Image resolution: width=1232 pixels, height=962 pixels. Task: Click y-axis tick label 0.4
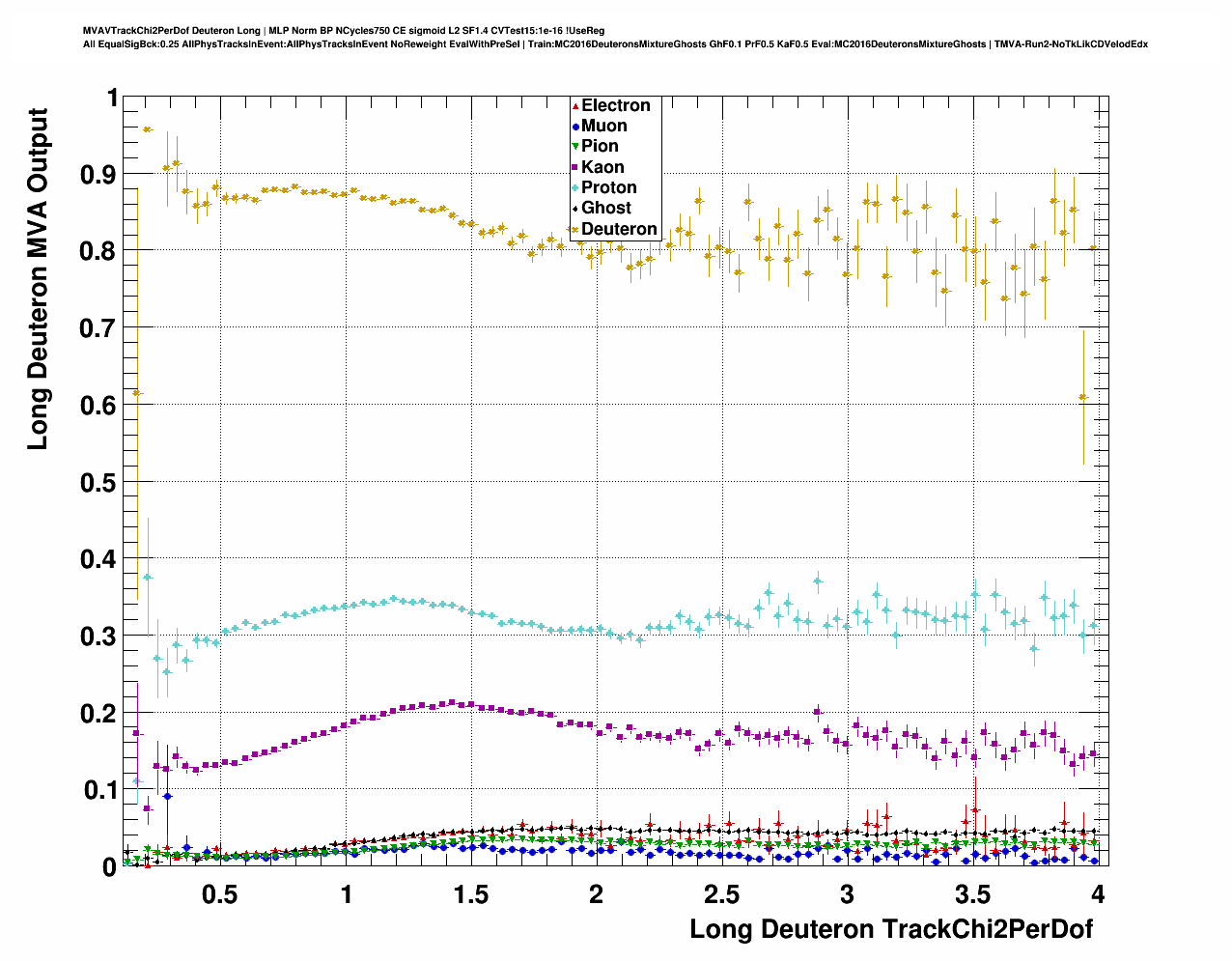[97, 559]
